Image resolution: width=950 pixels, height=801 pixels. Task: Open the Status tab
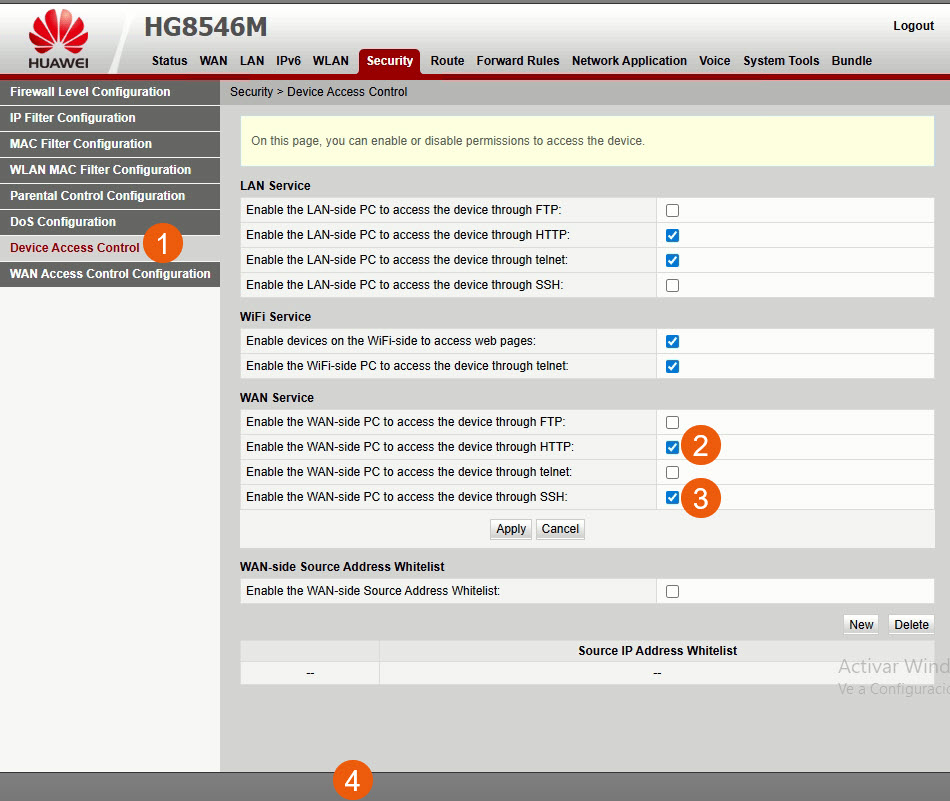point(169,61)
